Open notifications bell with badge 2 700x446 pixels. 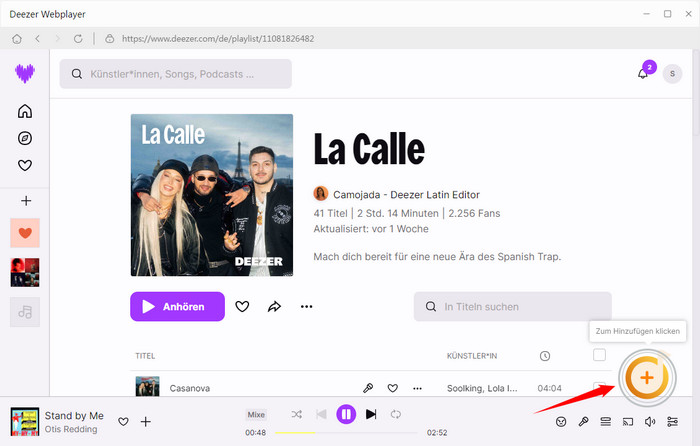[x=643, y=74]
